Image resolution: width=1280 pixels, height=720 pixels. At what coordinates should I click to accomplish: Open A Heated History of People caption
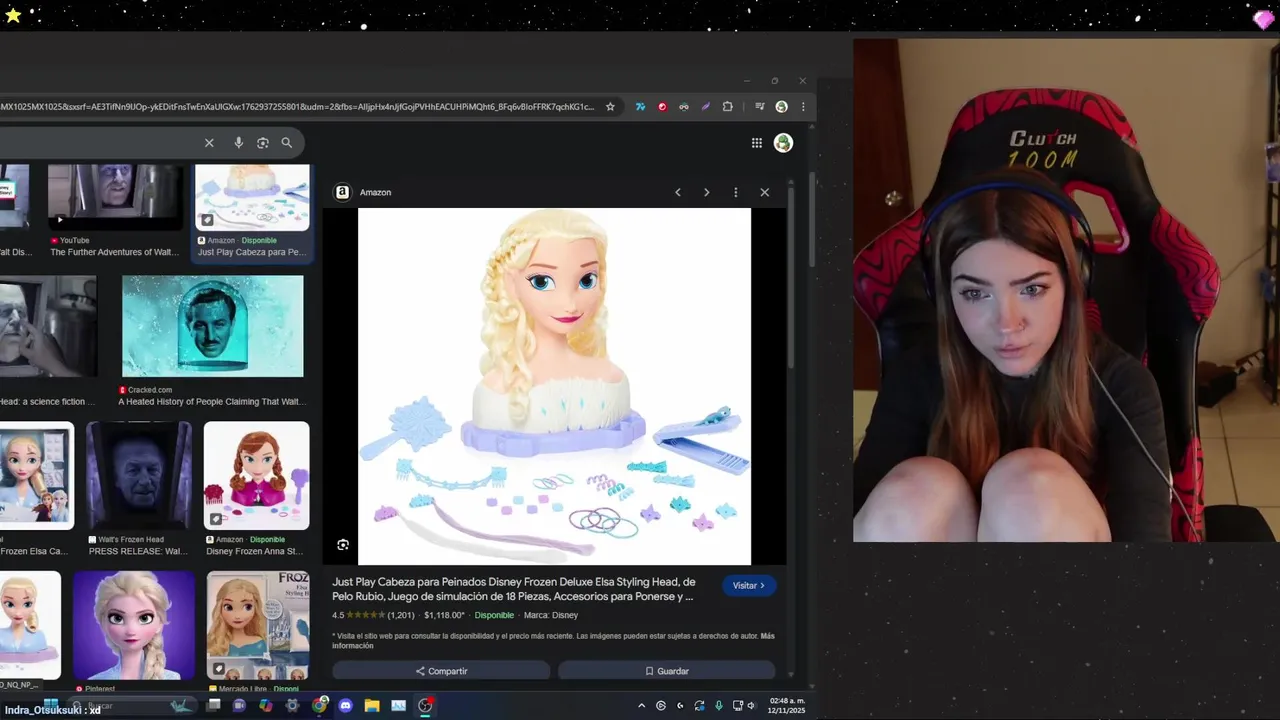click(x=210, y=402)
